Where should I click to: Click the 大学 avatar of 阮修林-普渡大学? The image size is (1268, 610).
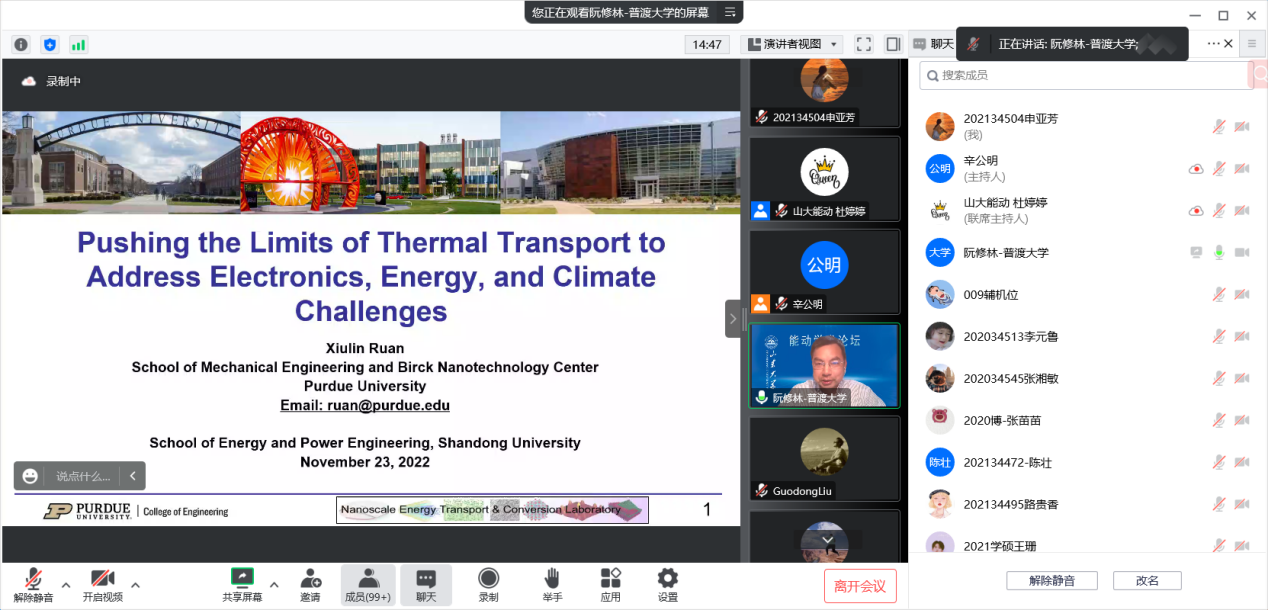point(939,252)
